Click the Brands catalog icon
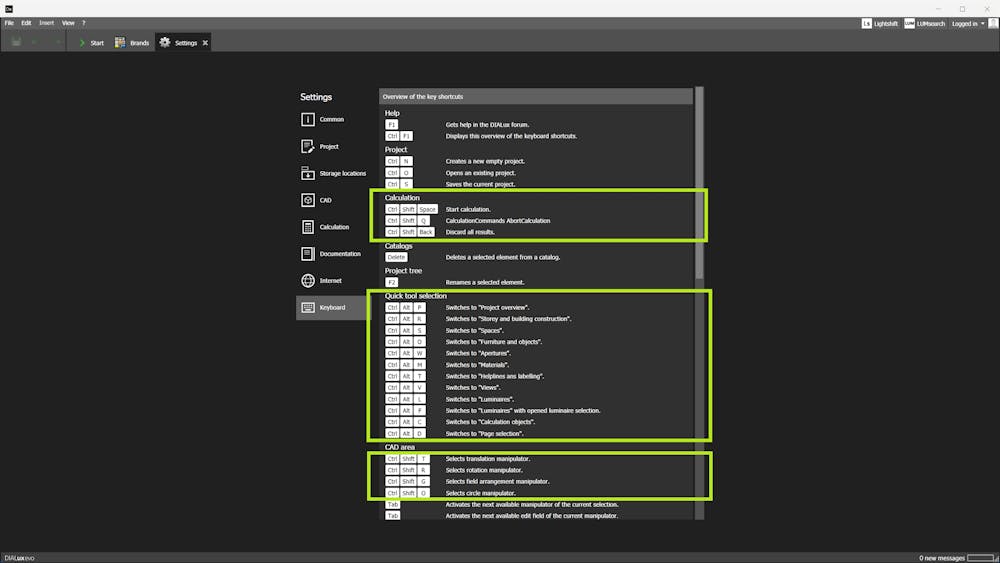The width and height of the screenshot is (1000, 563). (x=120, y=43)
